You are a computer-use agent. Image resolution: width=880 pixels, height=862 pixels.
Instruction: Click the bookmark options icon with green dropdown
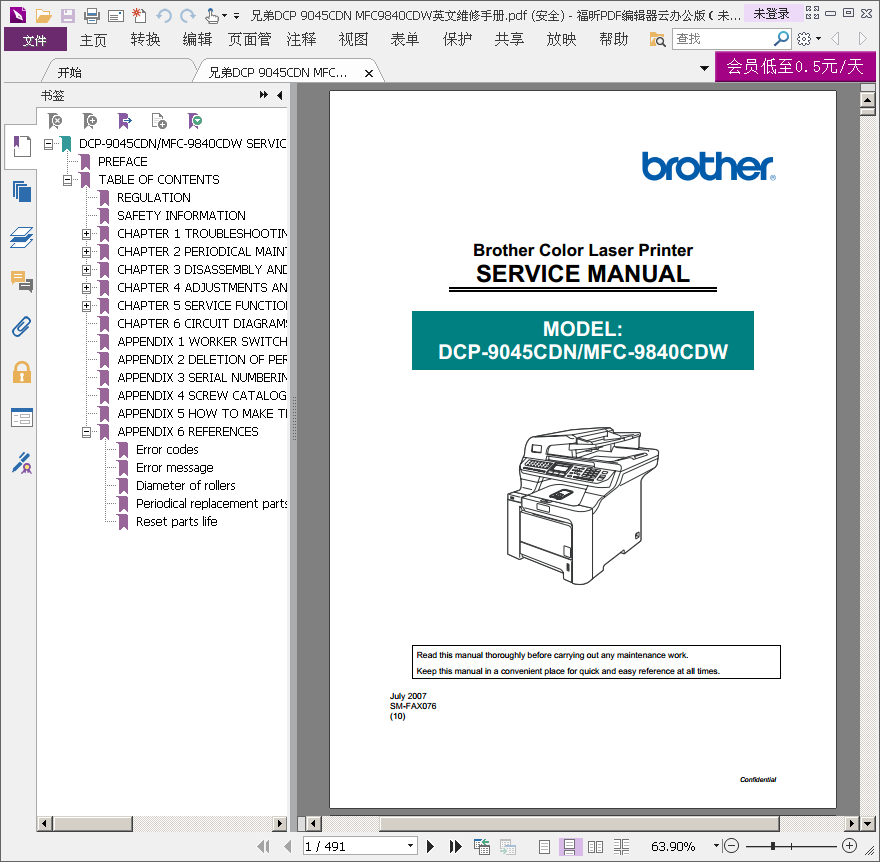pos(195,121)
